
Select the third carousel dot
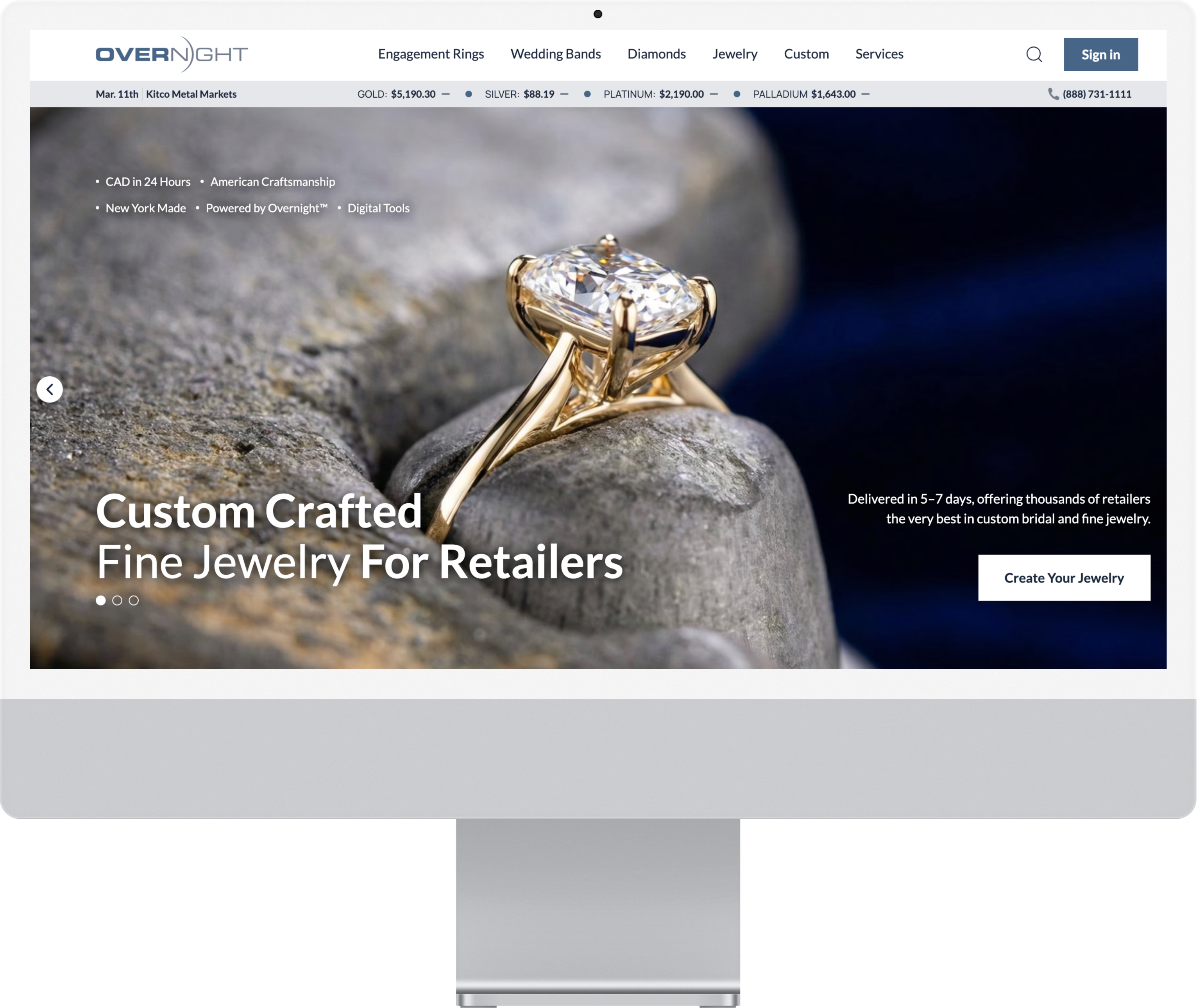(134, 600)
